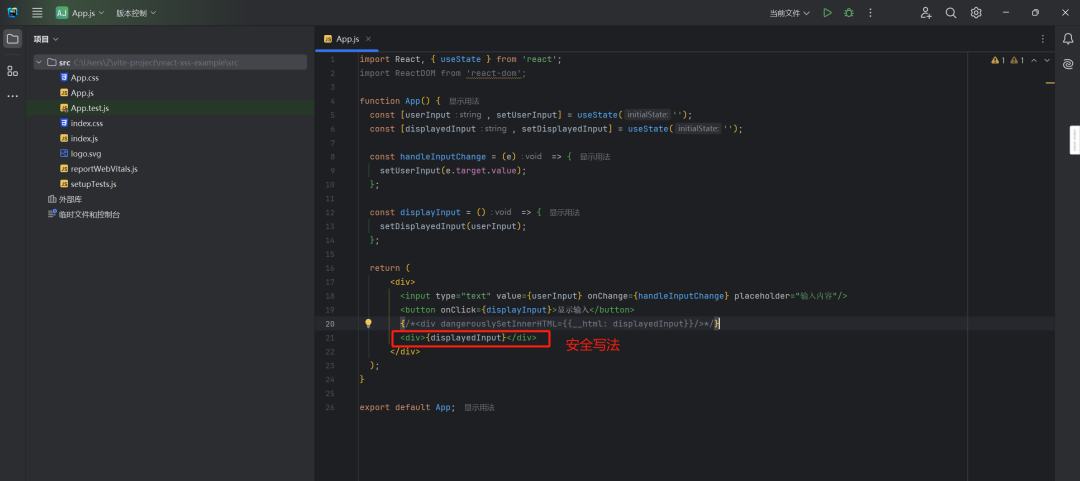Click the yellow warning stripe on editor scrollbar
The height and width of the screenshot is (481, 1080).
click(1050, 83)
